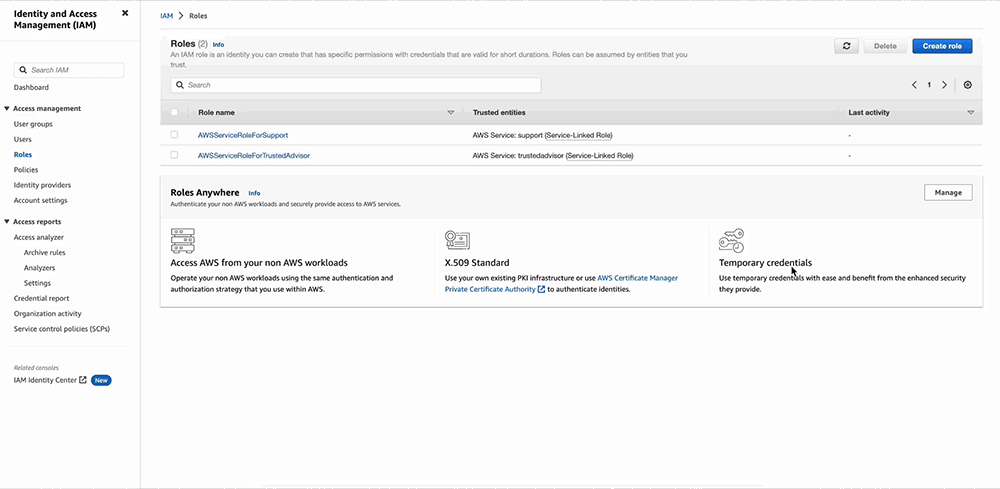Open Archive rules under Access analyzer
Image resolution: width=1000 pixels, height=489 pixels.
[45, 252]
